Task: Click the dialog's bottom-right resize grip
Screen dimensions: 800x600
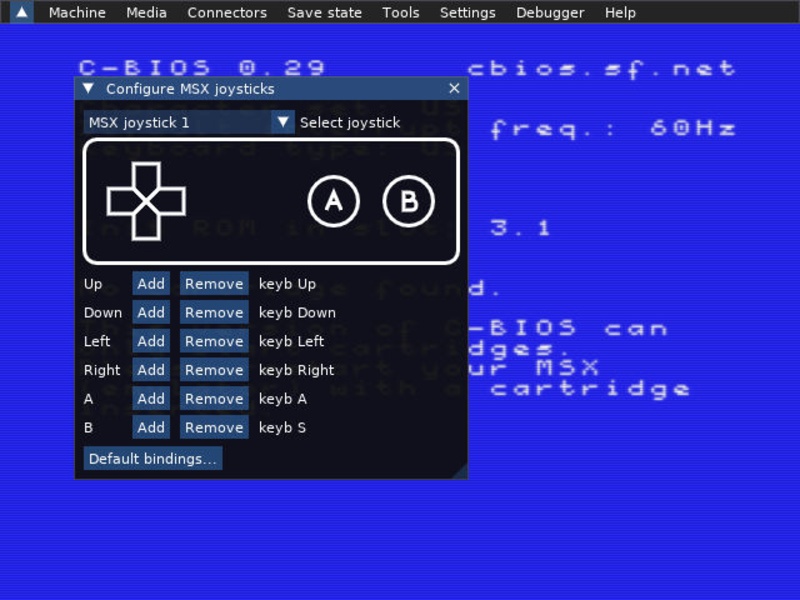Action: coord(461,472)
